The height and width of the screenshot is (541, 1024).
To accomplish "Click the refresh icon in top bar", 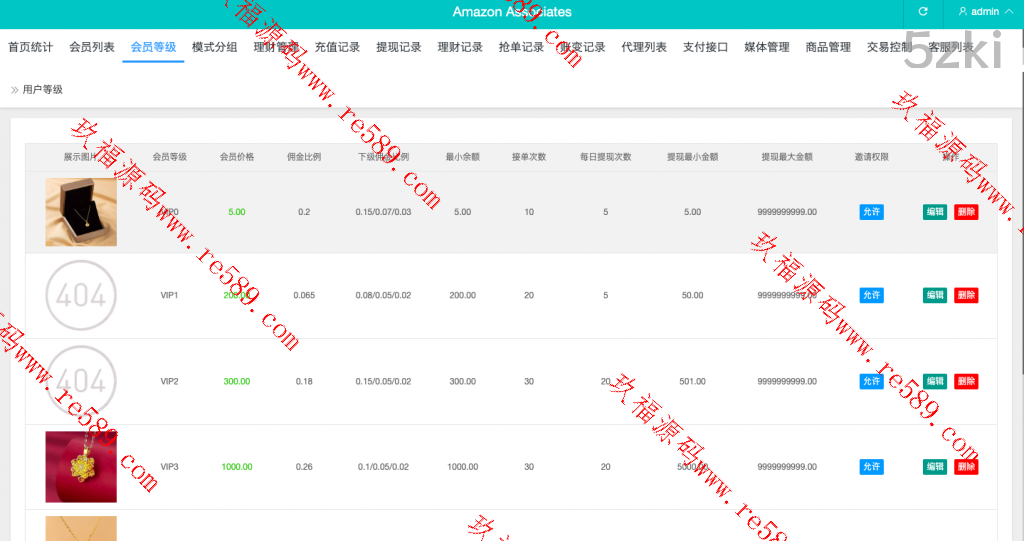I will click(923, 12).
